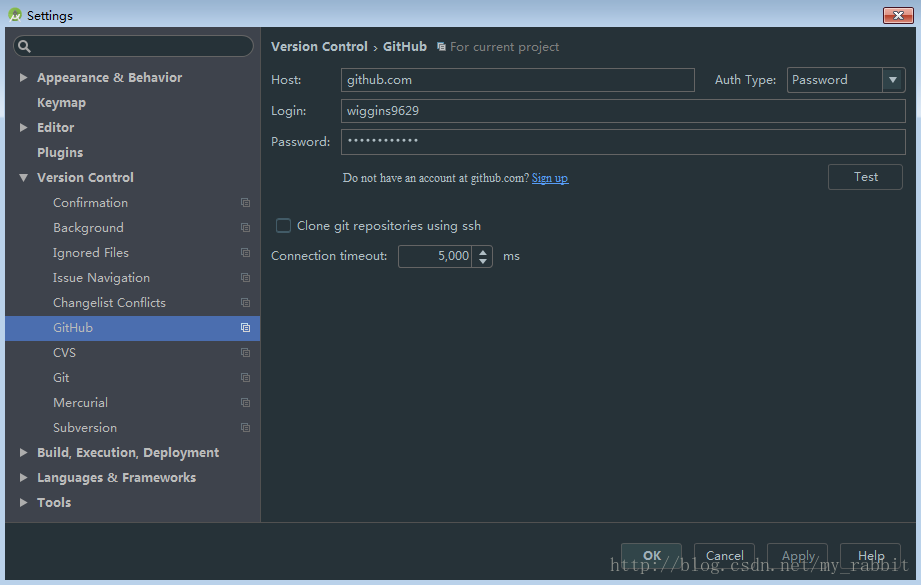The width and height of the screenshot is (921, 585).
Task: Click the Password input field
Action: coord(623,142)
